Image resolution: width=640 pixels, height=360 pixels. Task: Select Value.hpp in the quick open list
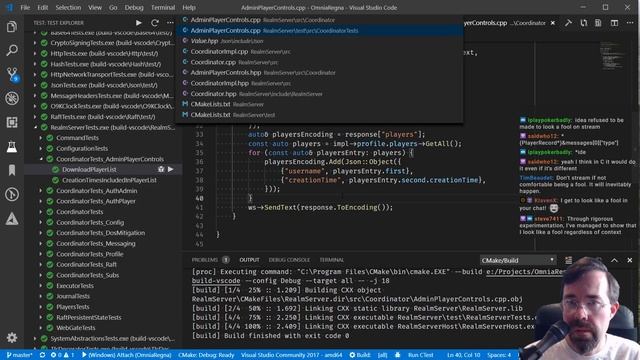(x=320, y=41)
